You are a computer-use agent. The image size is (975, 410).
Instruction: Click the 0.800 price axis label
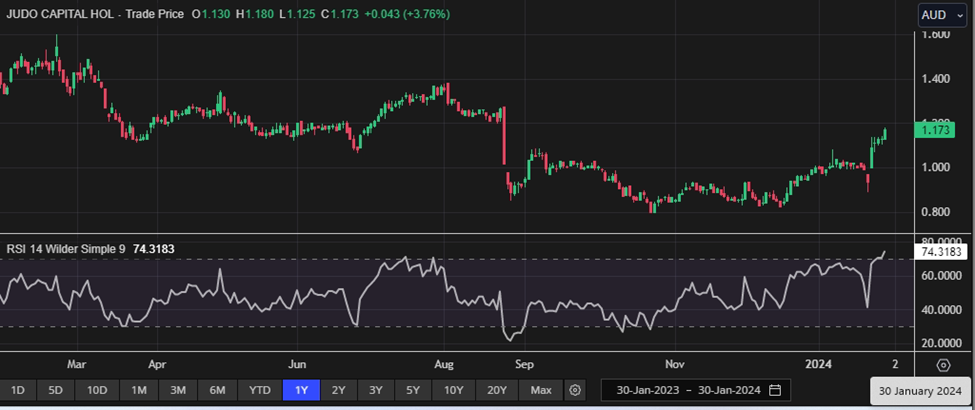click(x=936, y=212)
